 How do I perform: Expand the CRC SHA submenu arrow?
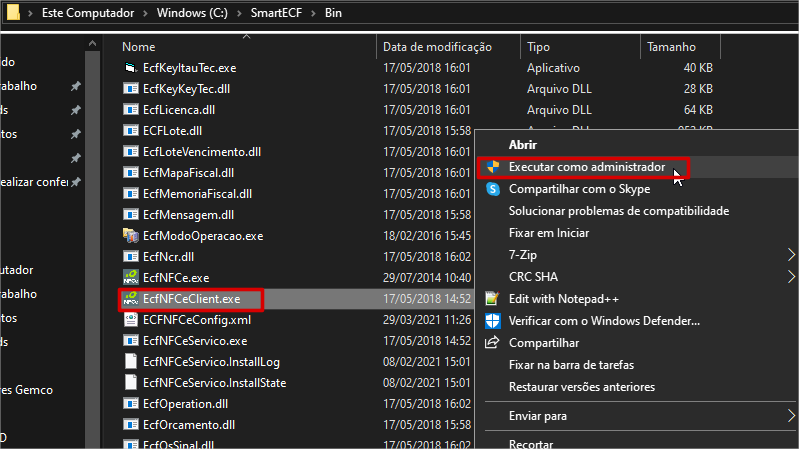(x=791, y=276)
